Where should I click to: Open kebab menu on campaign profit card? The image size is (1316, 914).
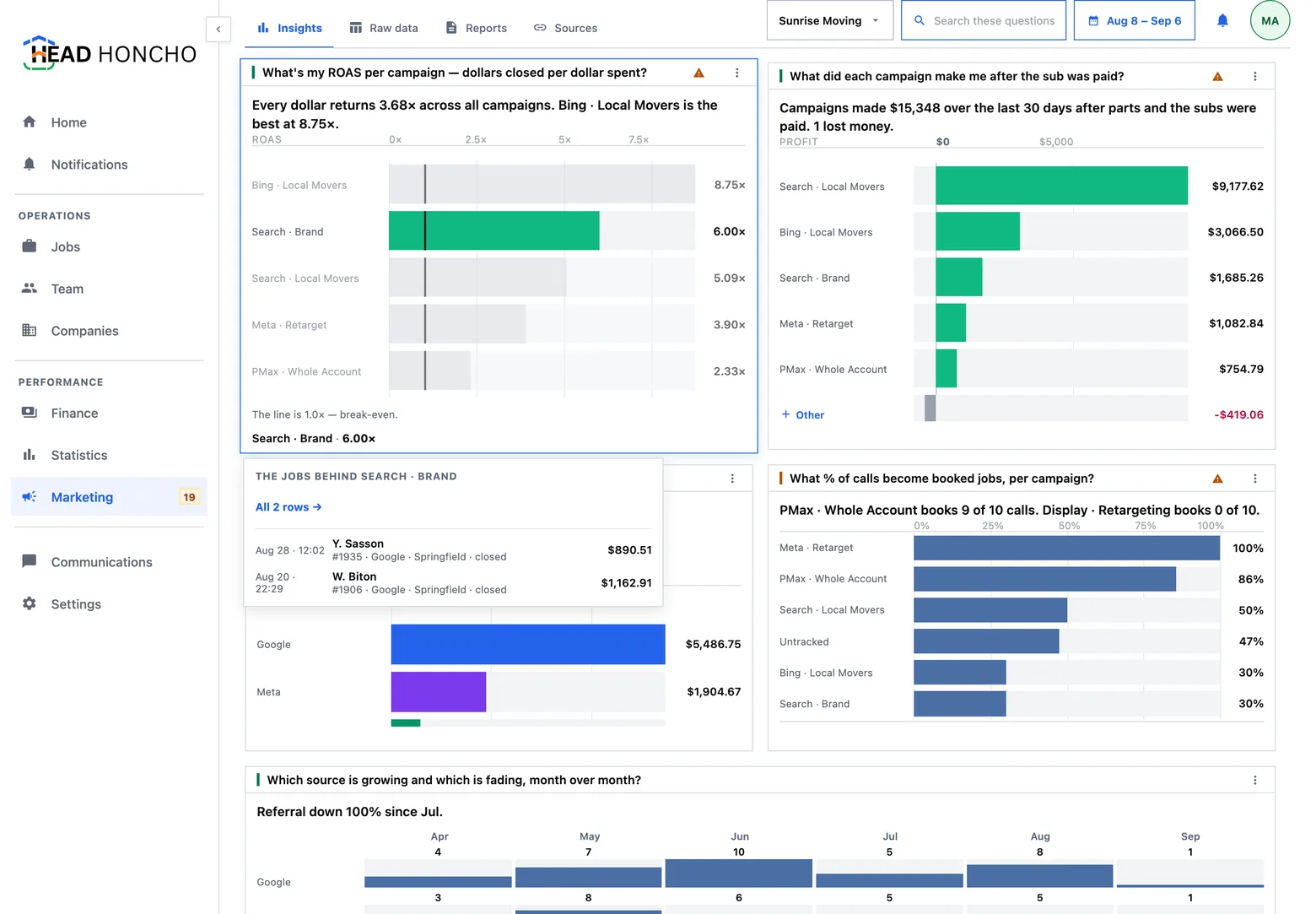click(1254, 76)
